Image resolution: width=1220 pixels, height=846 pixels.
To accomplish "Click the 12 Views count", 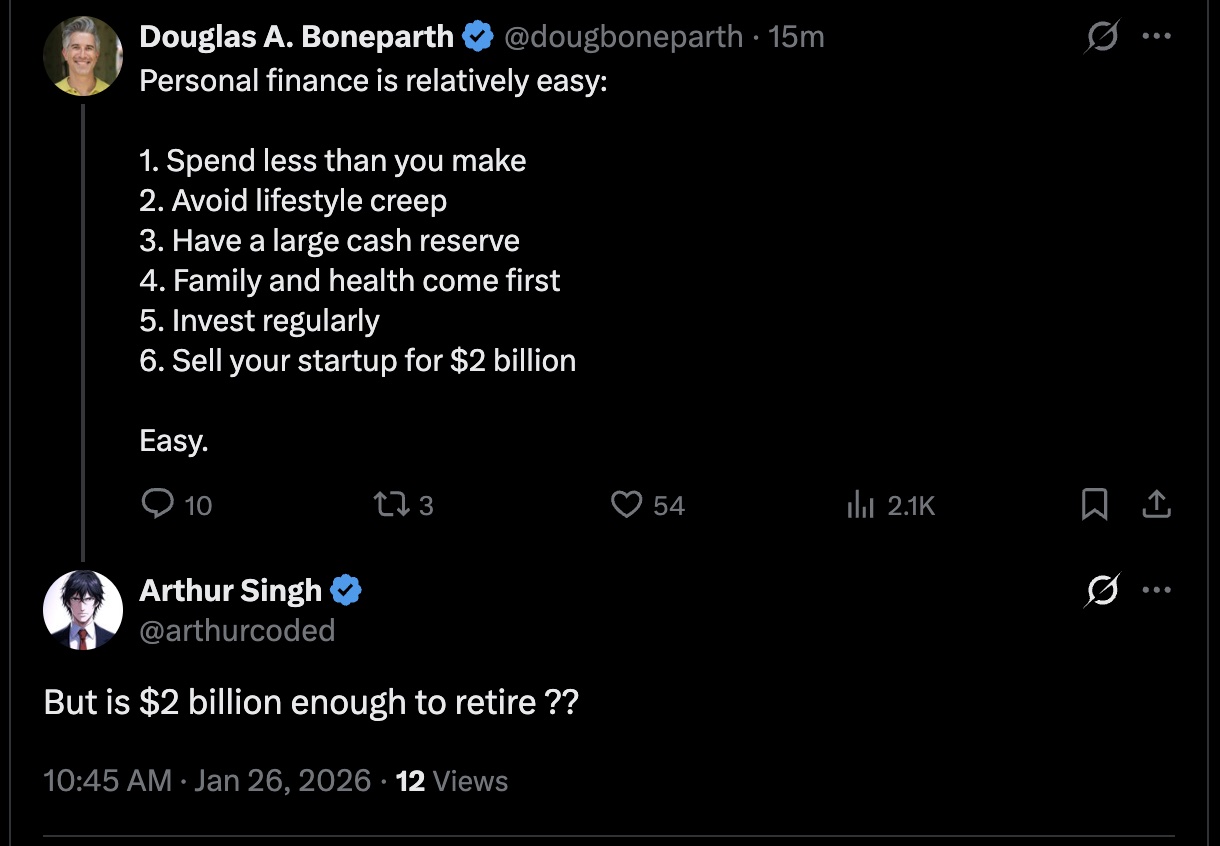I will tap(452, 781).
